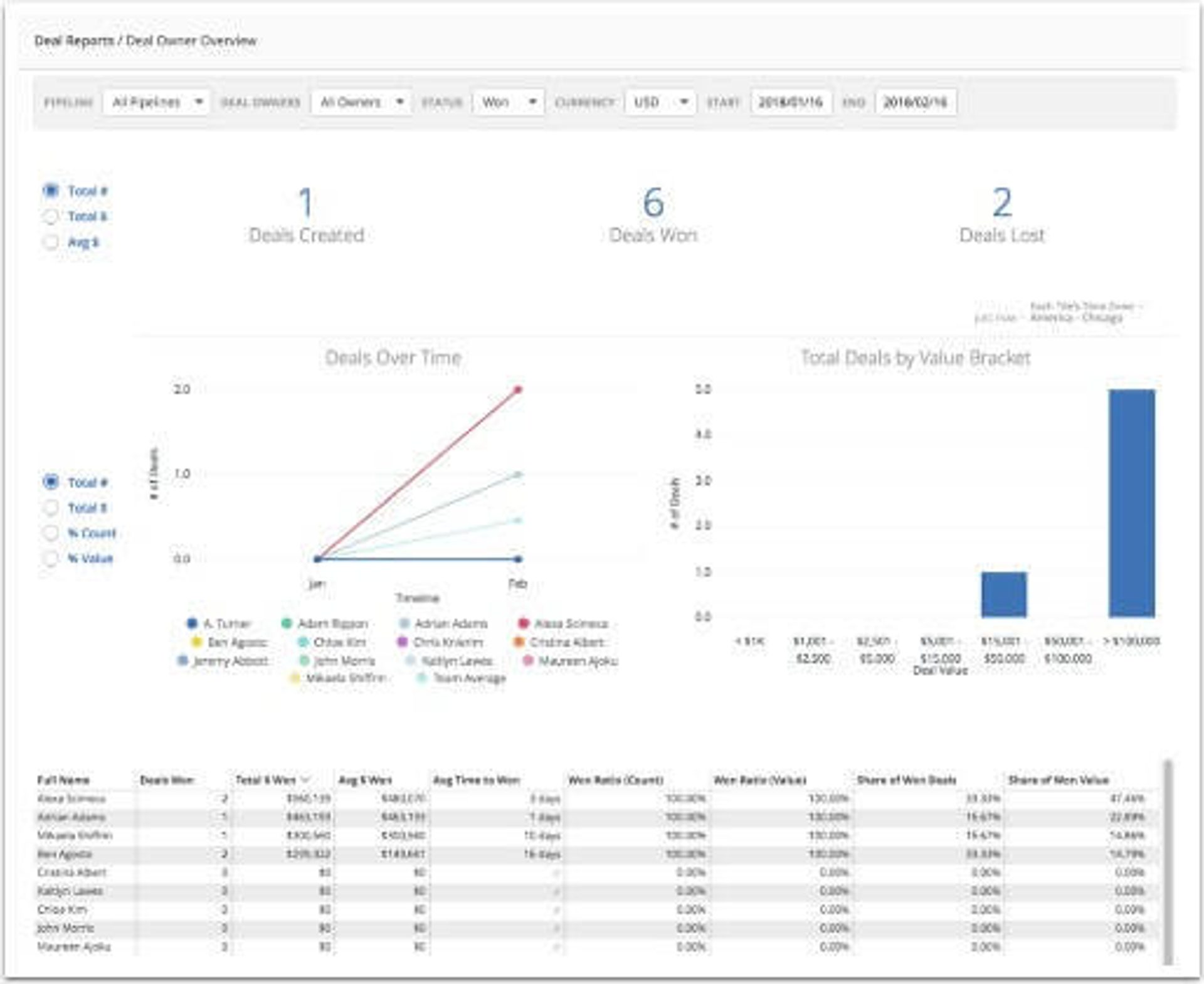Open the All Owners dropdown
1204x984 pixels.
pyautogui.click(x=361, y=102)
